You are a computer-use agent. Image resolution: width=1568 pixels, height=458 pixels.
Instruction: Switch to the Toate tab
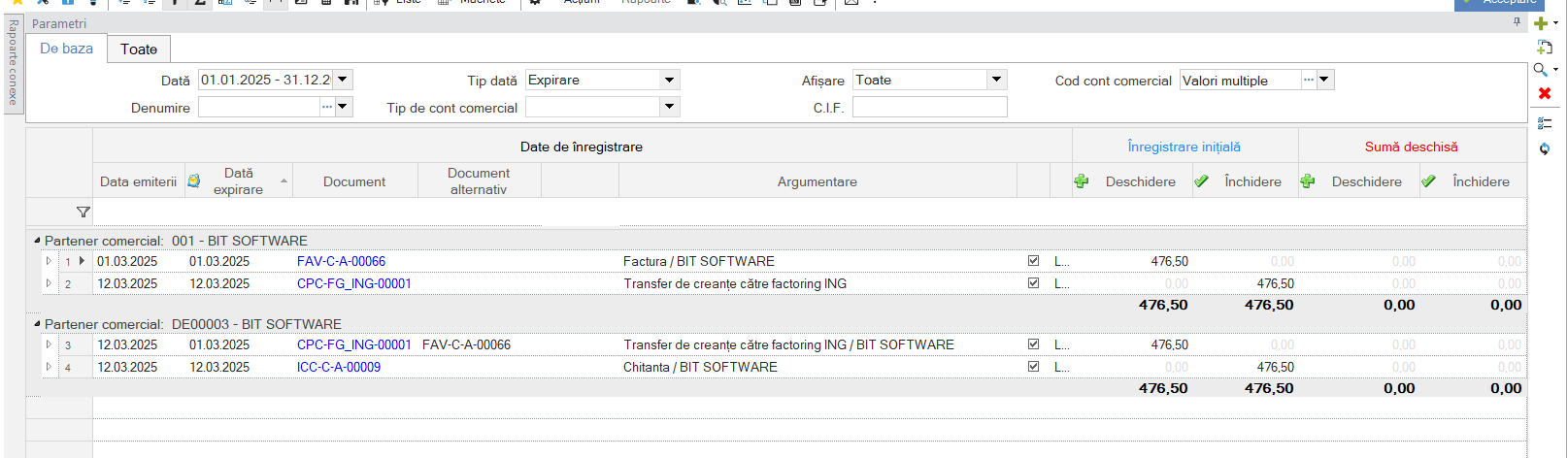[139, 49]
